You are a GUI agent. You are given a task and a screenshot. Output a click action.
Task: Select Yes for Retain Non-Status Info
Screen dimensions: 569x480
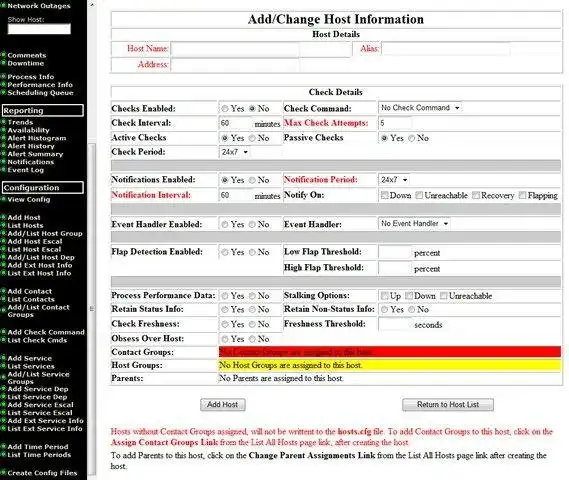click(x=384, y=309)
